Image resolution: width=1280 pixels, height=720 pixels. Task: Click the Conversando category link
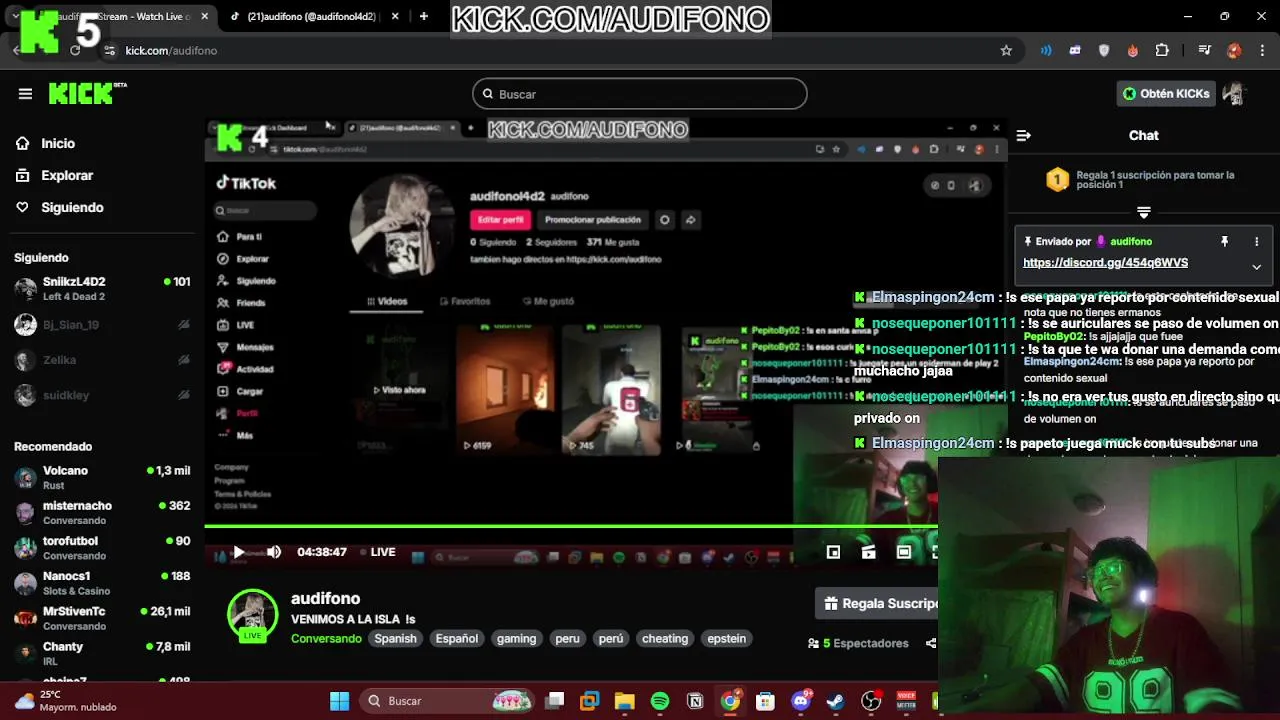pyautogui.click(x=326, y=638)
